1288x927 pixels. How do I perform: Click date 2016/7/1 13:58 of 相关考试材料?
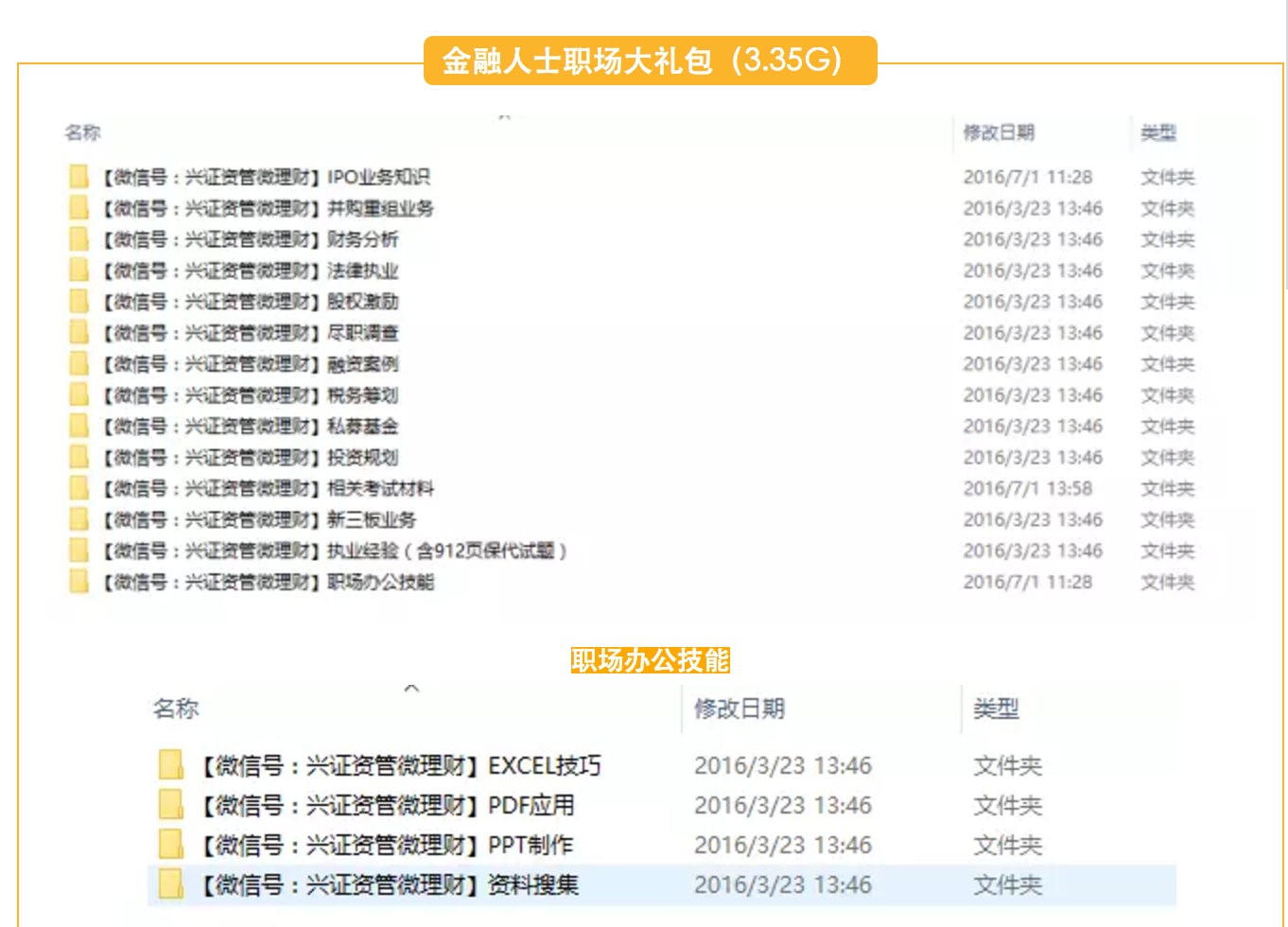[1027, 489]
